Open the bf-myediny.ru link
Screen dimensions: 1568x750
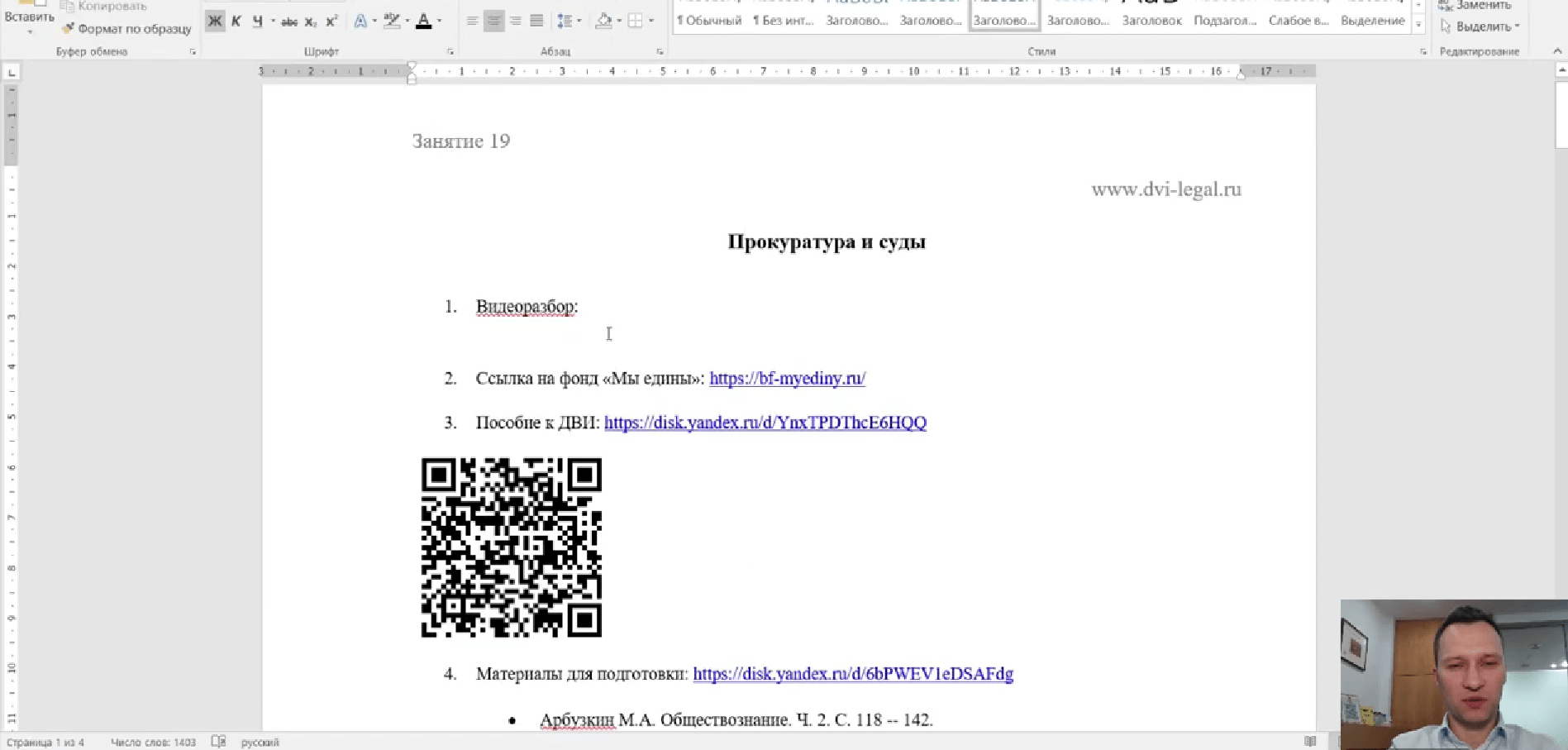(788, 379)
